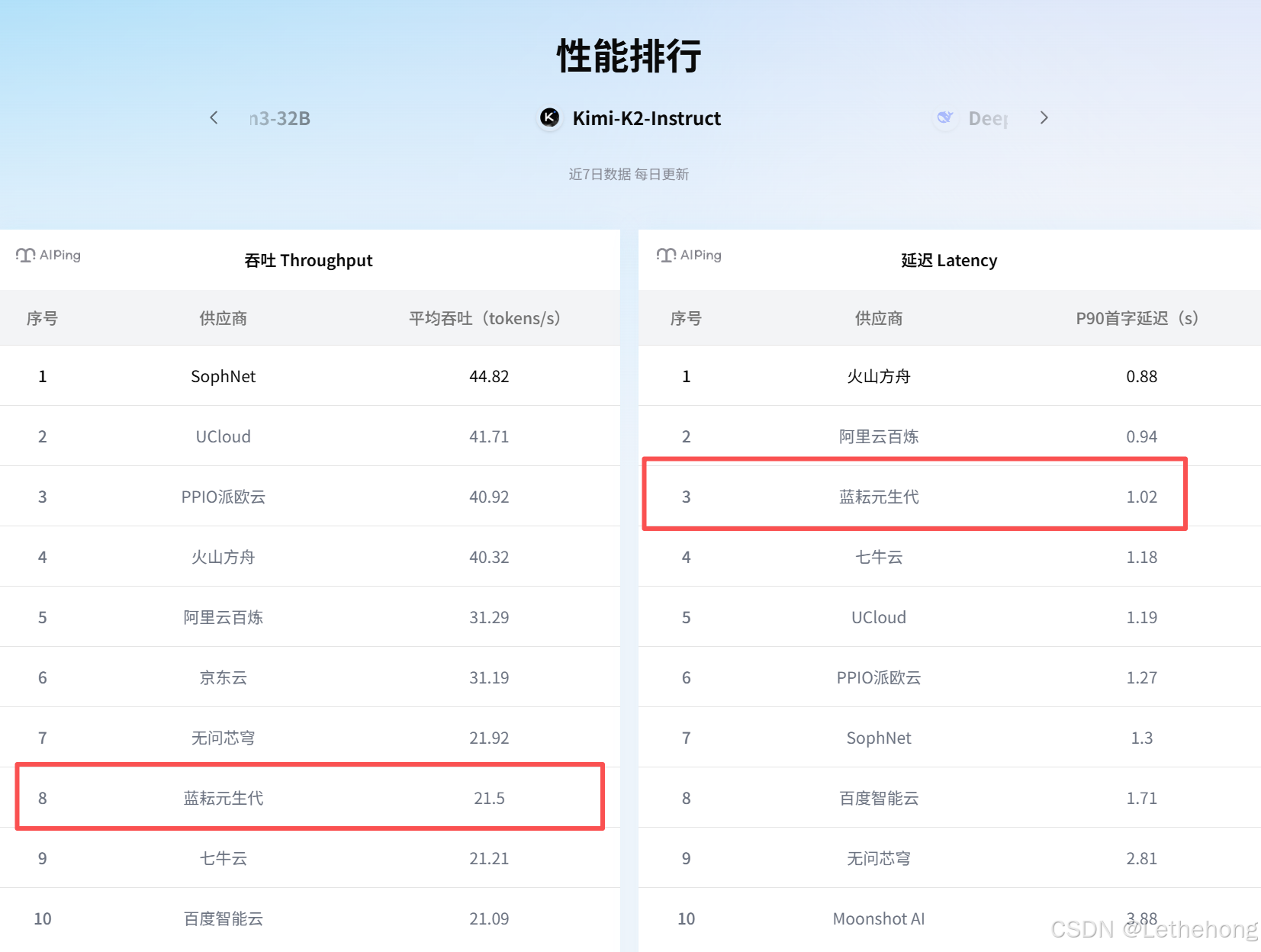Viewport: 1261px width, 952px height.
Task: Click AIPing logo in Throughput panel
Action: tap(48, 255)
